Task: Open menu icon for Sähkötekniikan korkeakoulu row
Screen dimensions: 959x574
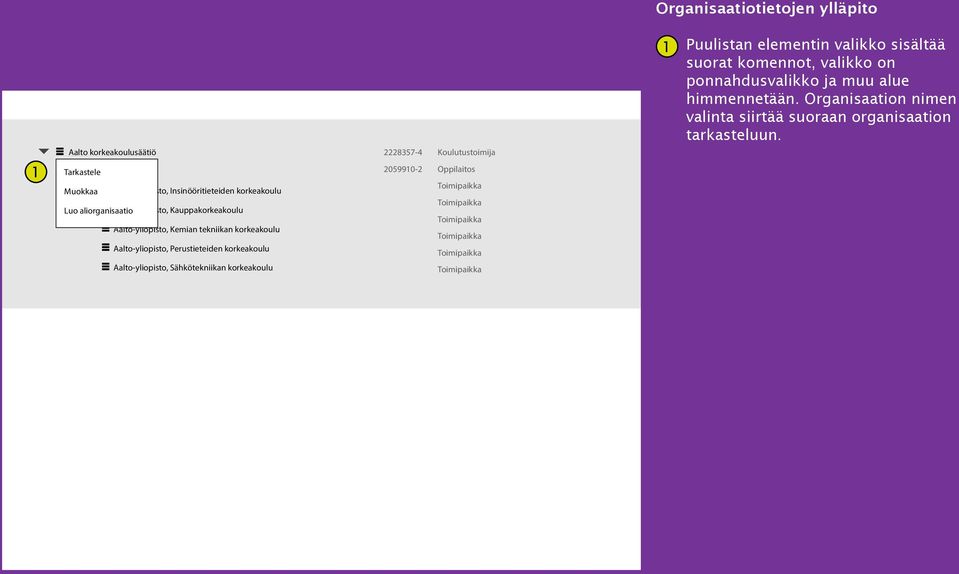Action: coord(106,267)
